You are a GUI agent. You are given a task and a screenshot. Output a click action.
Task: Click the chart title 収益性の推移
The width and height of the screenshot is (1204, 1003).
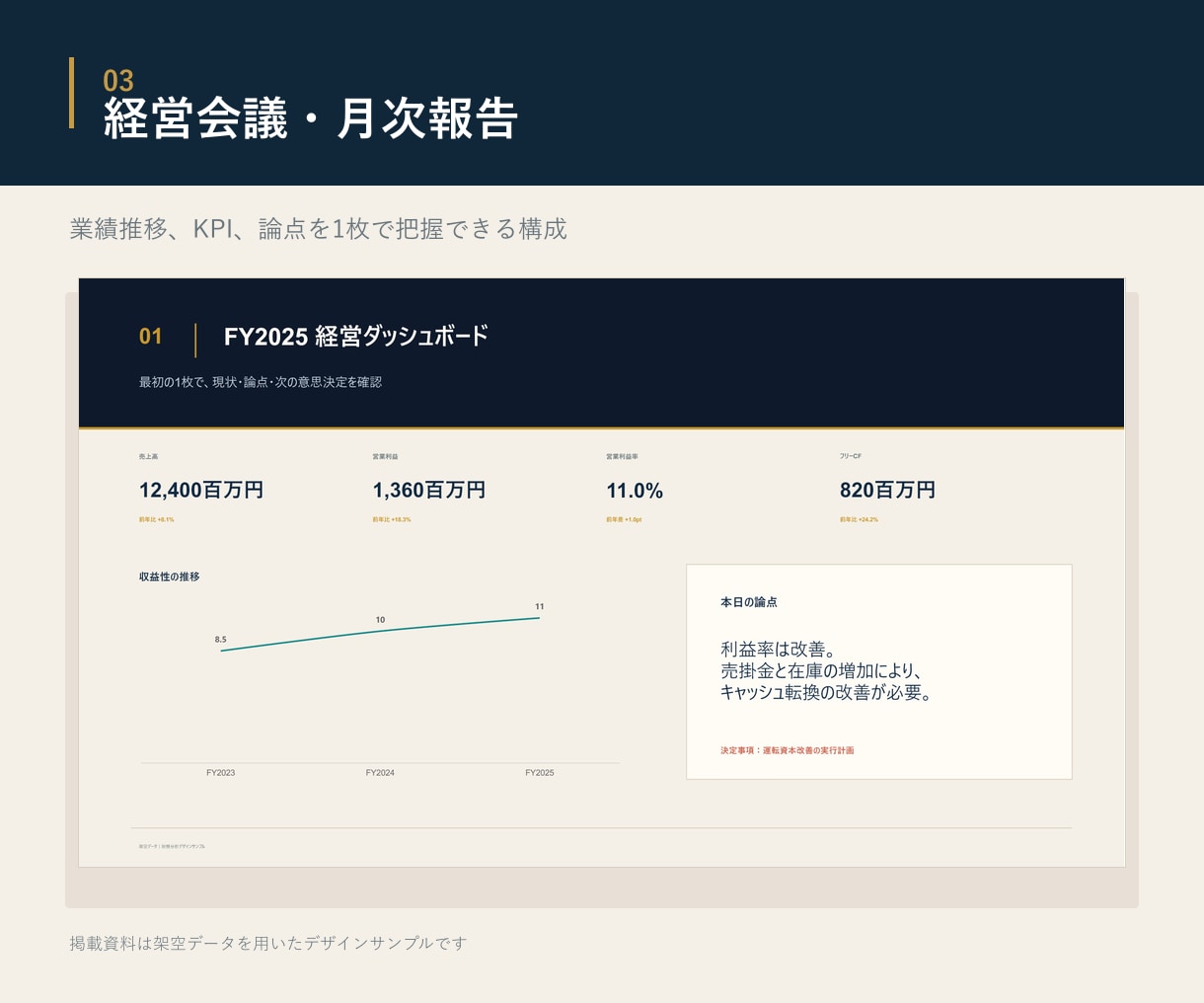(170, 577)
